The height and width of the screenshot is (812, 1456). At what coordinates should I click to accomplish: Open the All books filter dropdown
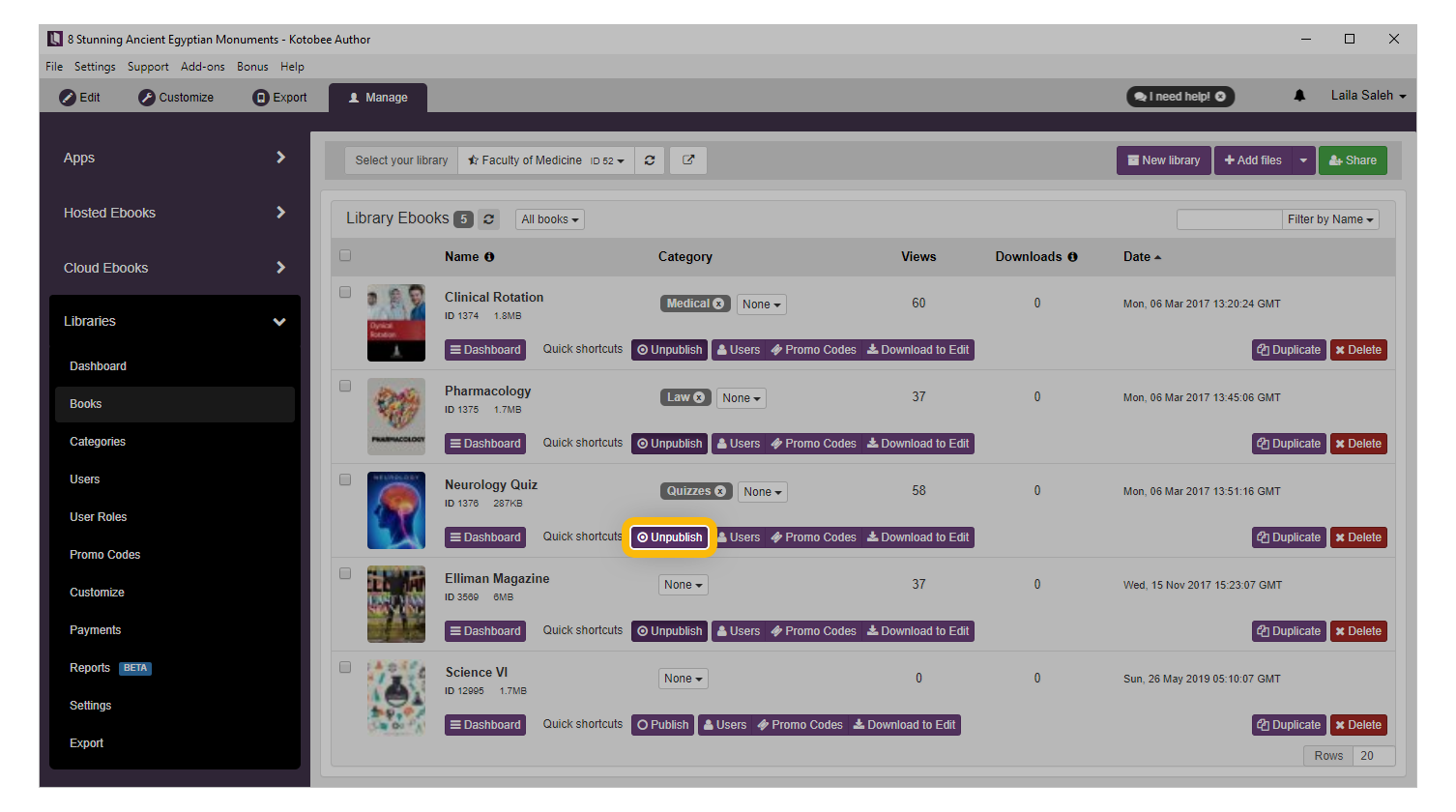[550, 219]
